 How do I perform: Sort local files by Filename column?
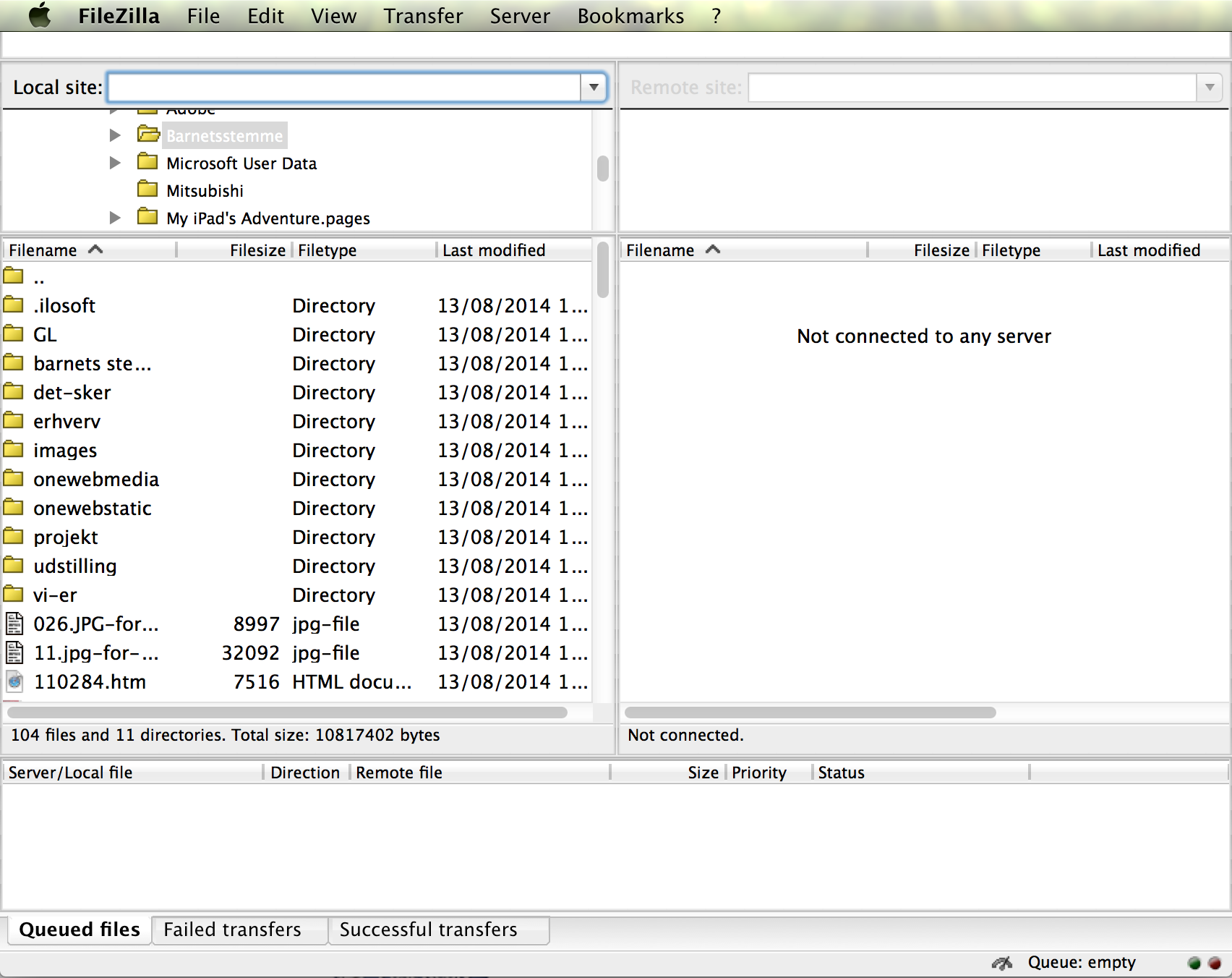coord(89,250)
